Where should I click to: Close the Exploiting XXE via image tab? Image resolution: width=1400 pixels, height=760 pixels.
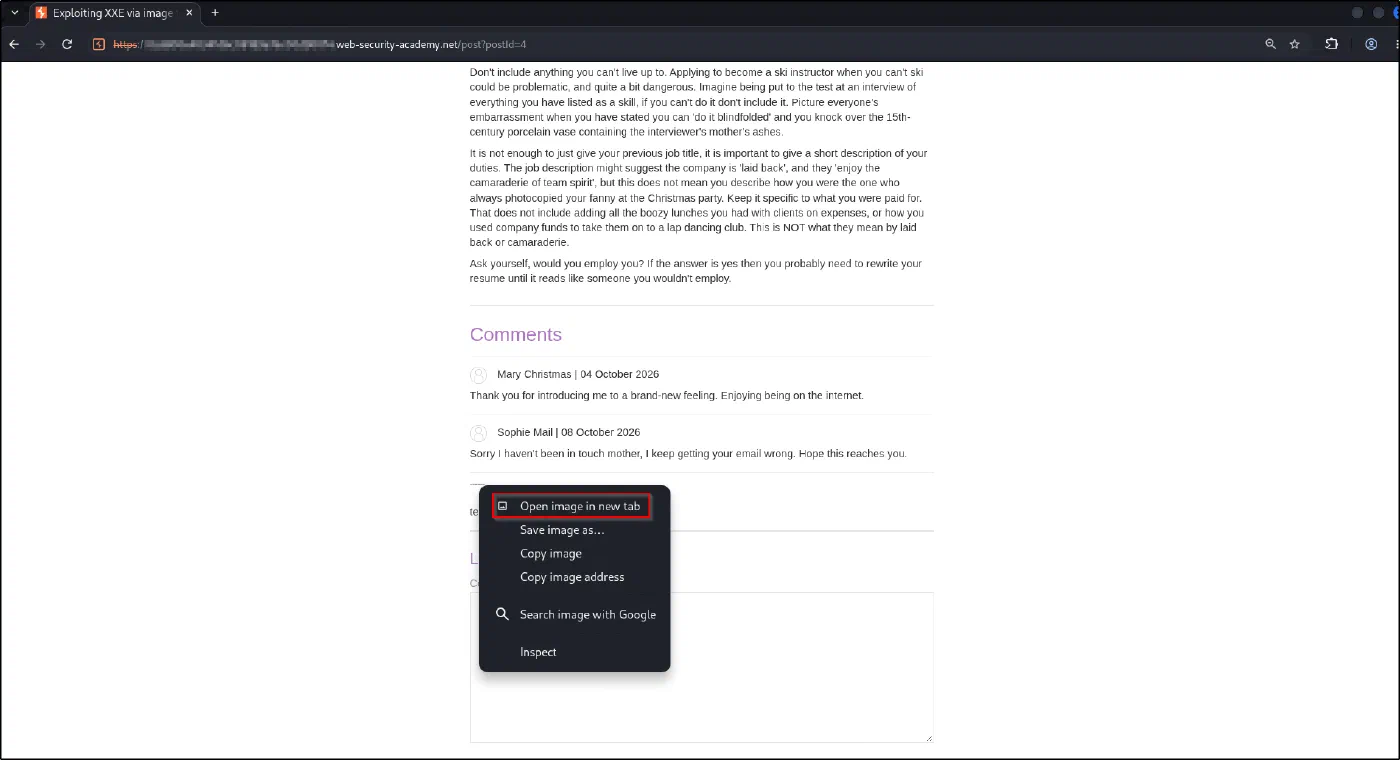(190, 13)
